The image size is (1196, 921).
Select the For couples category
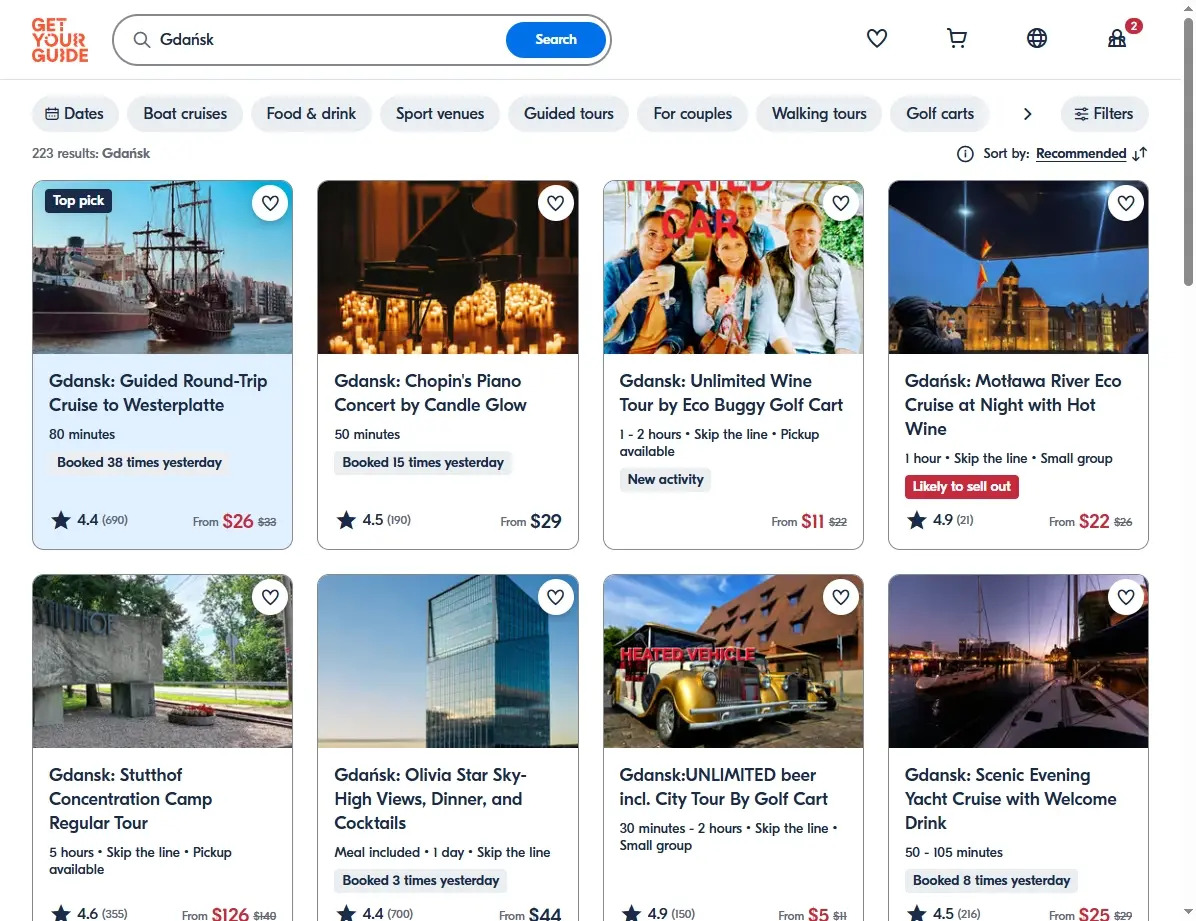click(x=693, y=114)
